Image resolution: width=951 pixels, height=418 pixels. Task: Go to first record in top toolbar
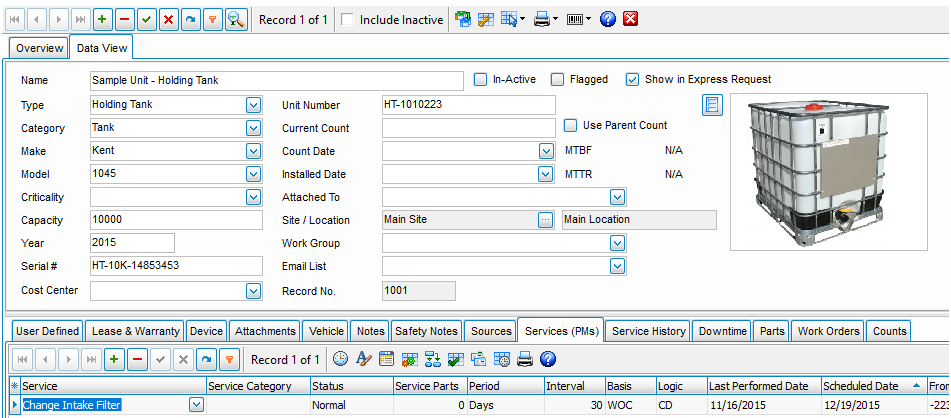pos(15,20)
